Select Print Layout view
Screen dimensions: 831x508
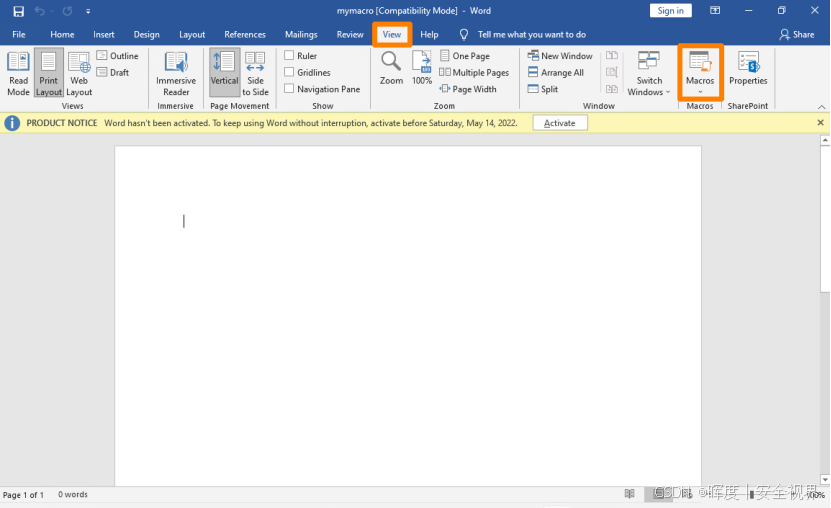tap(49, 74)
